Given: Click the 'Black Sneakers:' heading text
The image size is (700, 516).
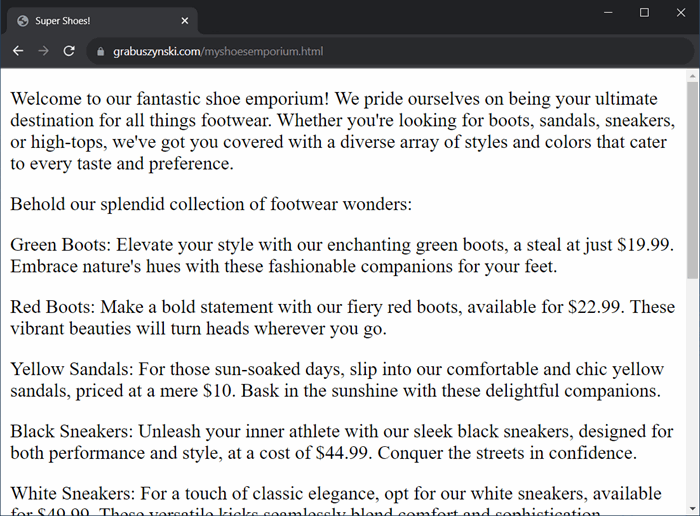Looking at the screenshot, I should click(72, 432).
